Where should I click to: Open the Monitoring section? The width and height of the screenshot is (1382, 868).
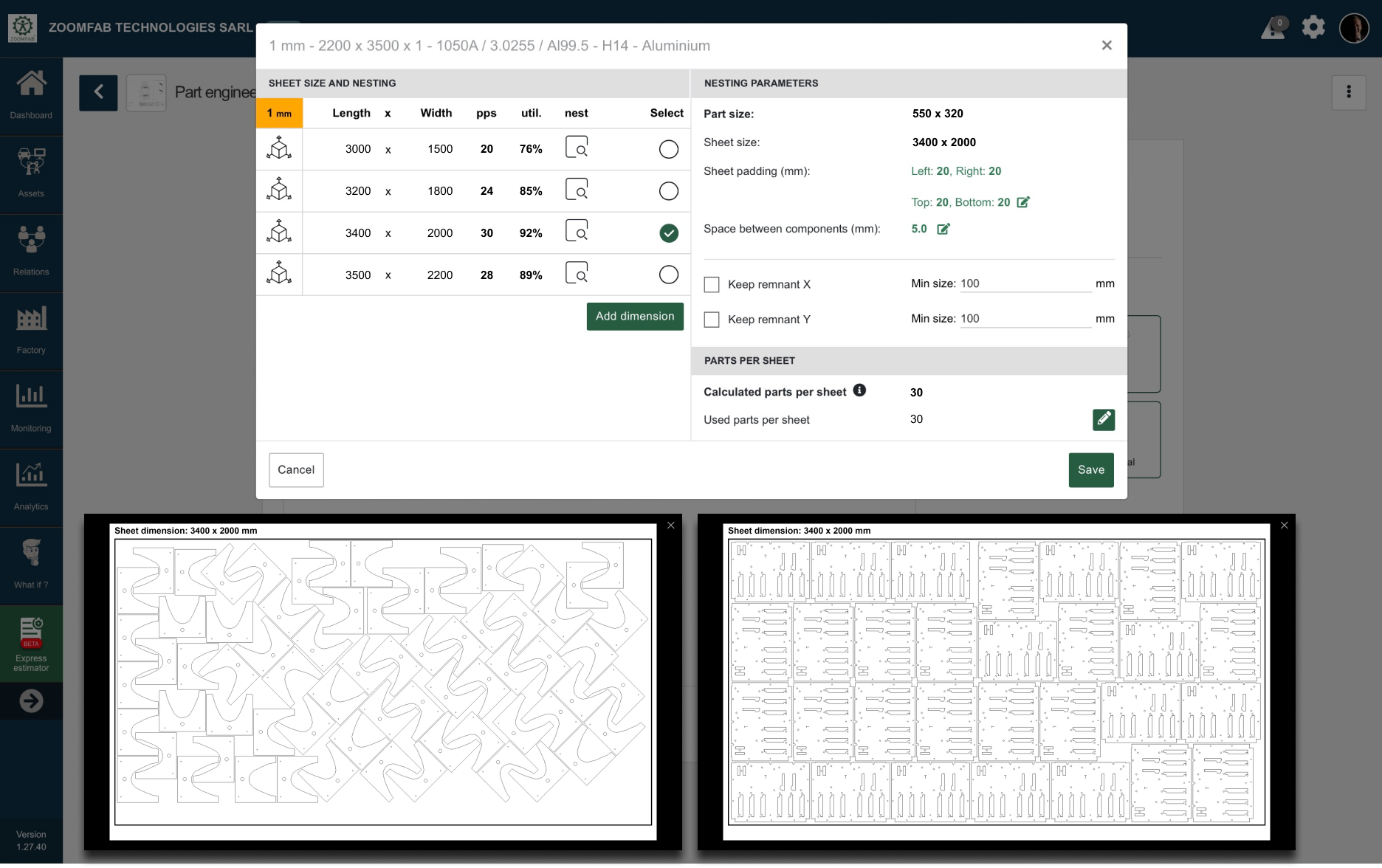pyautogui.click(x=31, y=407)
